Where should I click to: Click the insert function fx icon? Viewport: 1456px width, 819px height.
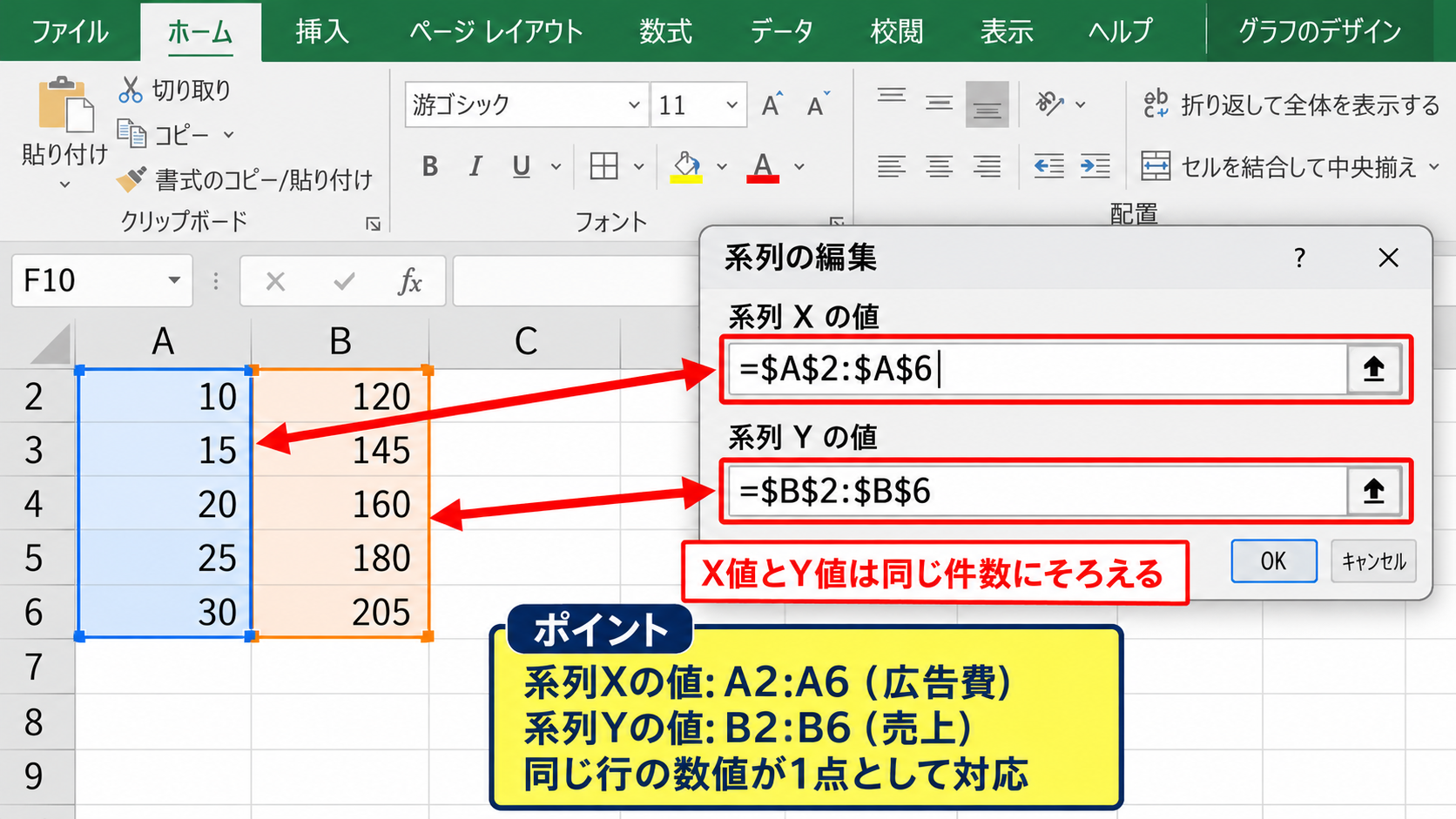pyautogui.click(x=409, y=280)
